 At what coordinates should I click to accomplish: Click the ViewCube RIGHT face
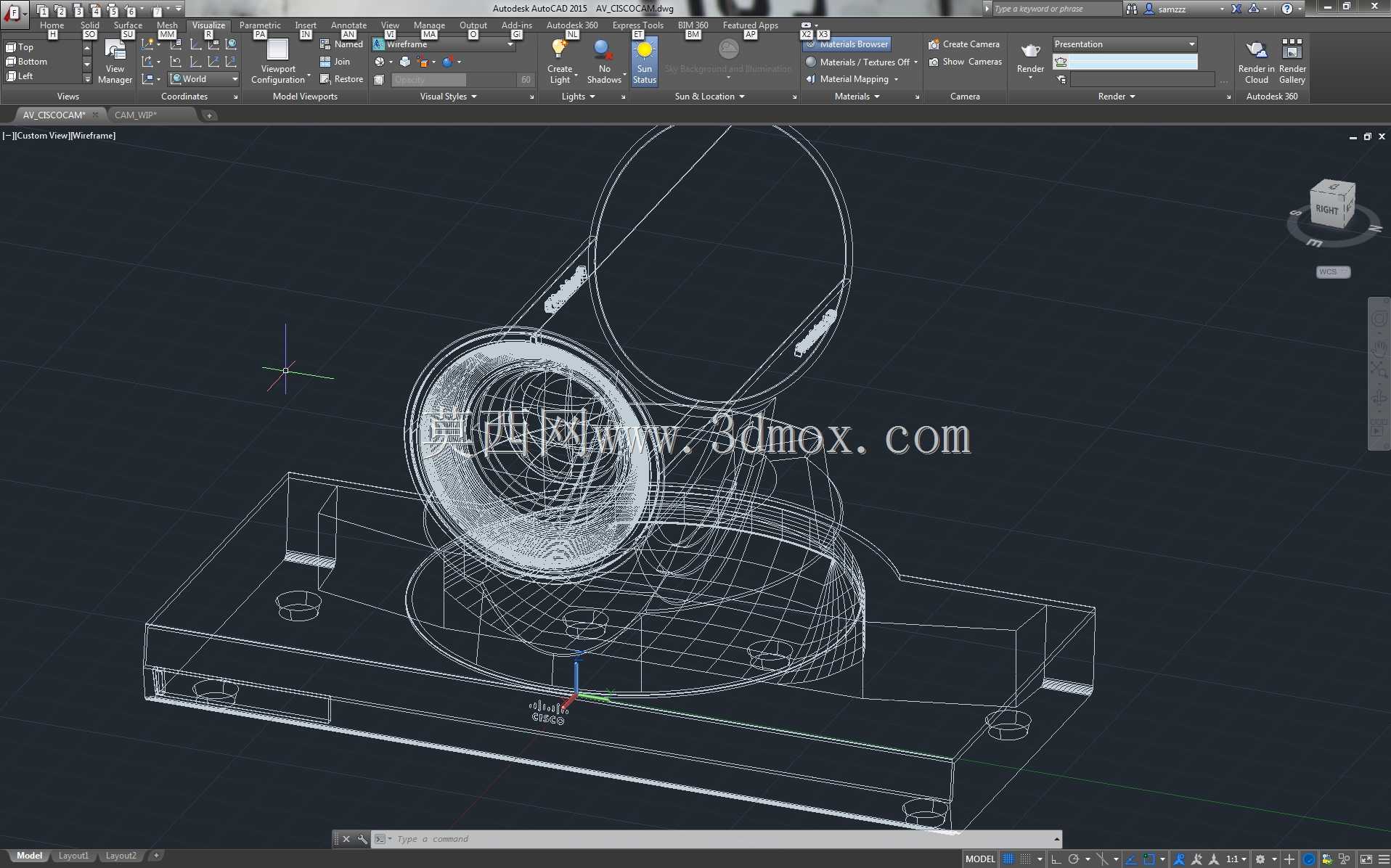(1327, 209)
